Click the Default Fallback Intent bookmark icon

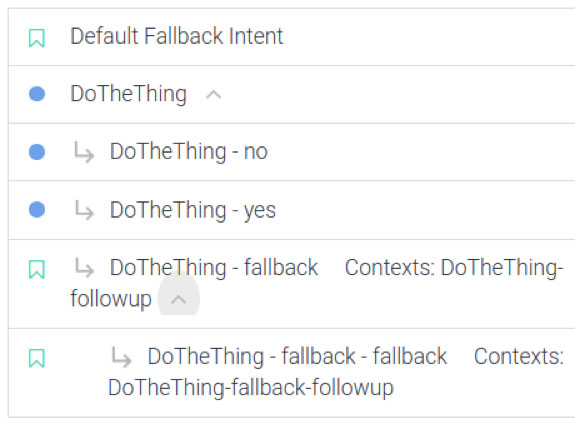click(x=37, y=38)
